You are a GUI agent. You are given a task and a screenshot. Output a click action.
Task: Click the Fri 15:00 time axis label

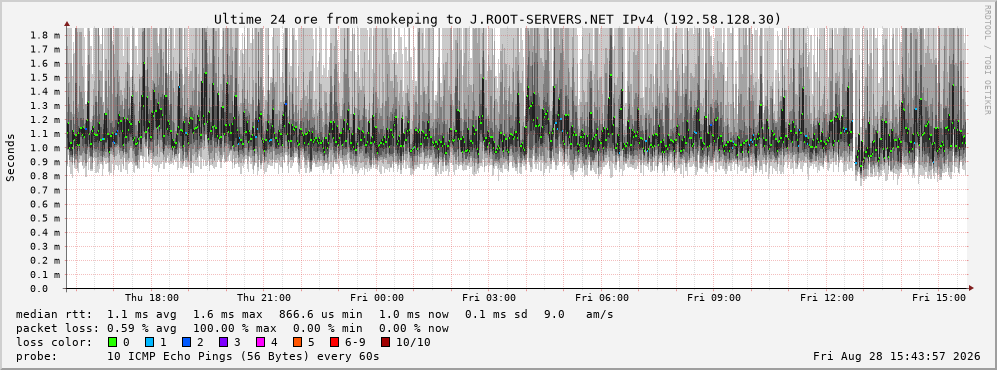(x=939, y=298)
